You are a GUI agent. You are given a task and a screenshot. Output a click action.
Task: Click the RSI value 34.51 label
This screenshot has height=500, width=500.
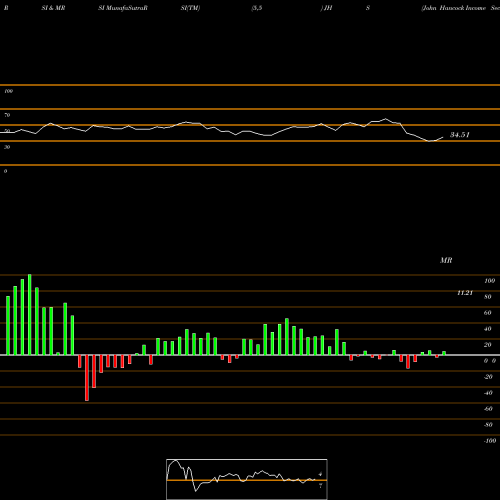(460, 135)
